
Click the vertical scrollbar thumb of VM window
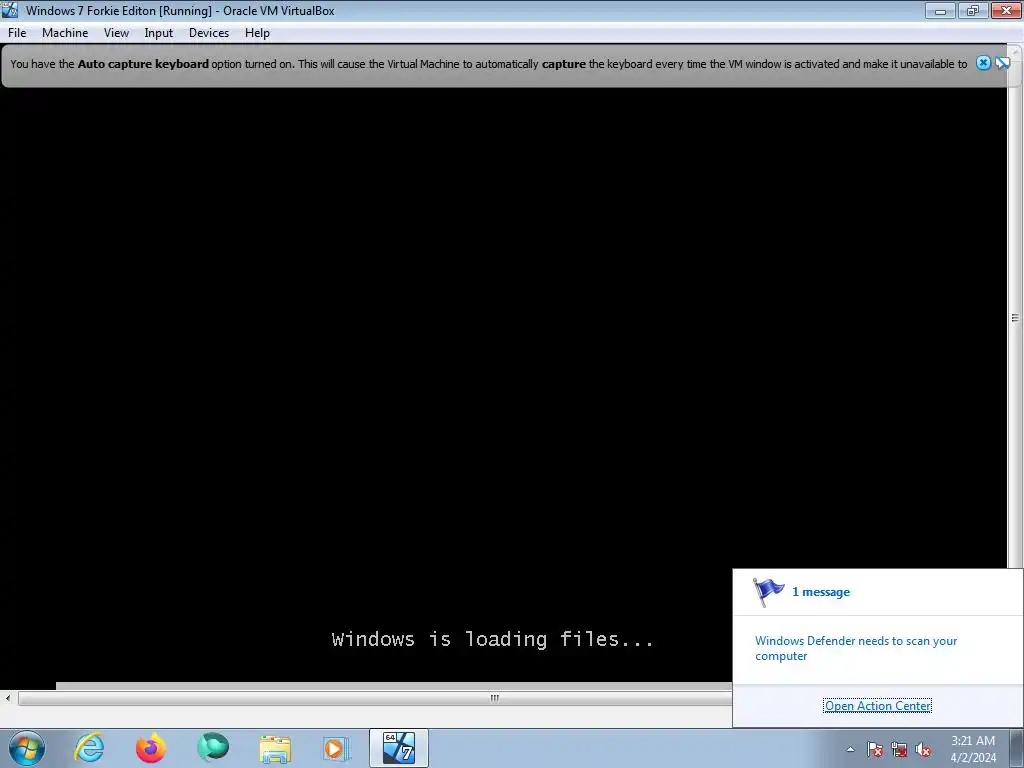point(1015,318)
